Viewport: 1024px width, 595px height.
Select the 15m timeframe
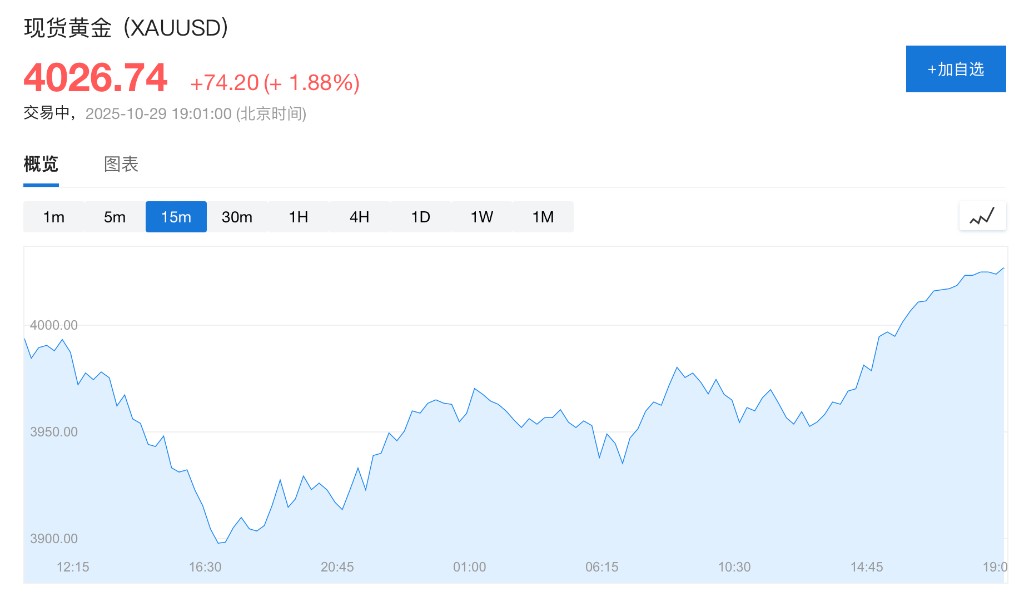coord(176,217)
